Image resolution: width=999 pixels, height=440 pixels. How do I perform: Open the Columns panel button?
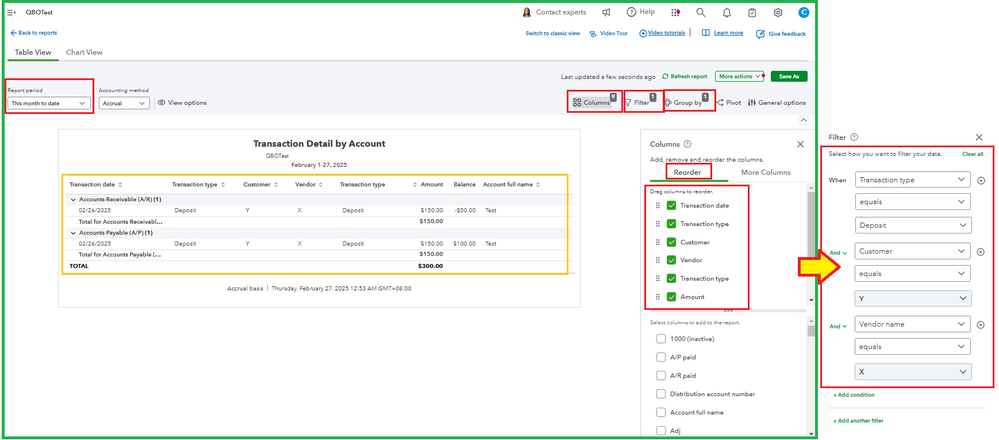click(592, 102)
